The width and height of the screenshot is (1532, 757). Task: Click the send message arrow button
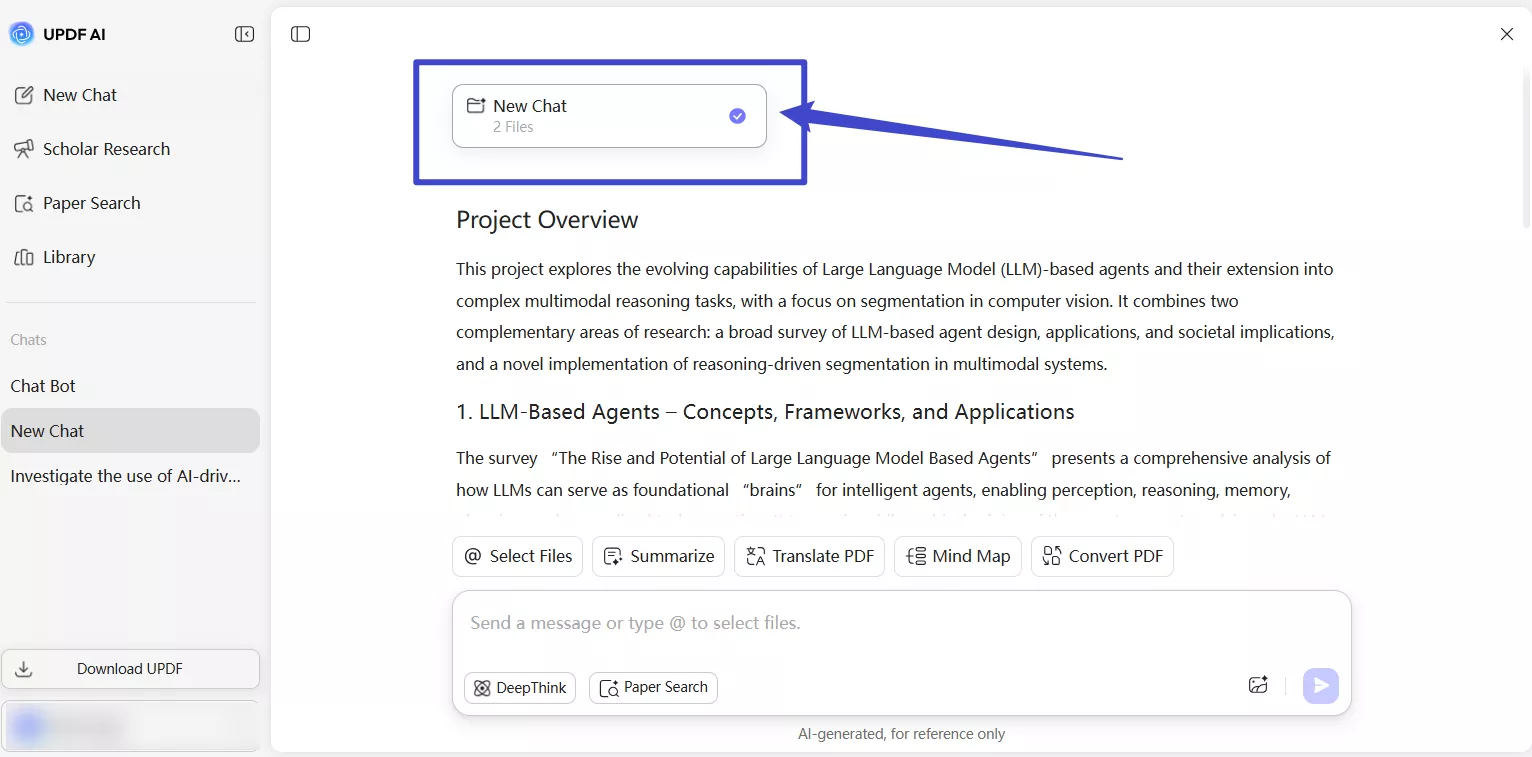(x=1320, y=685)
